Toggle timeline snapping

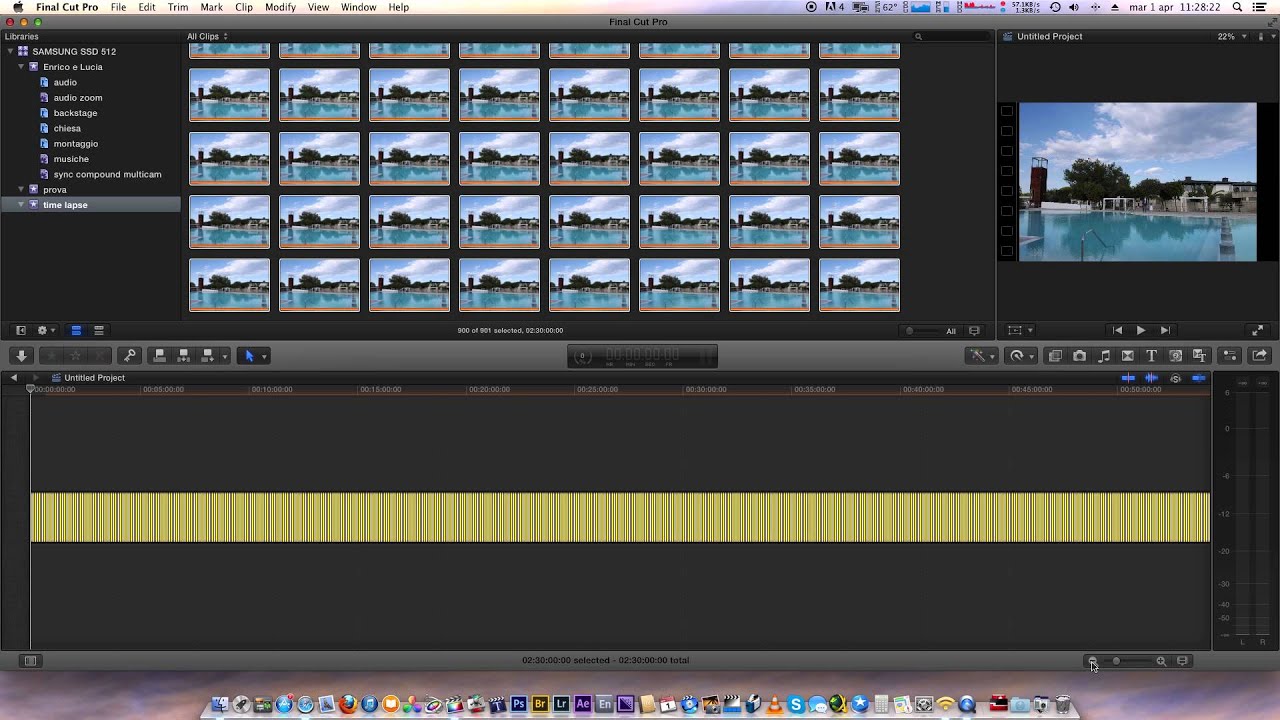pyautogui.click(x=1198, y=378)
